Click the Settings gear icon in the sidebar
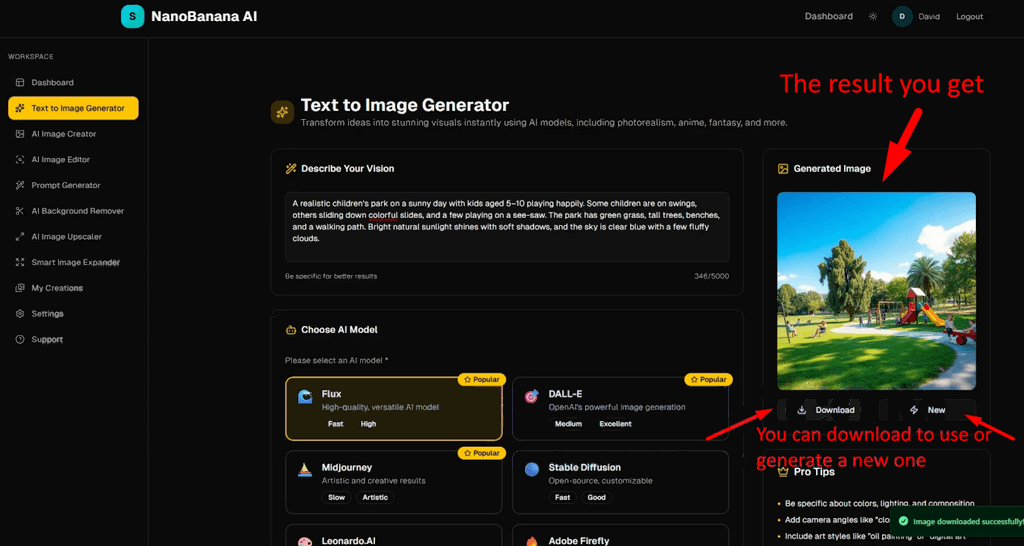1024x546 pixels. coord(20,313)
